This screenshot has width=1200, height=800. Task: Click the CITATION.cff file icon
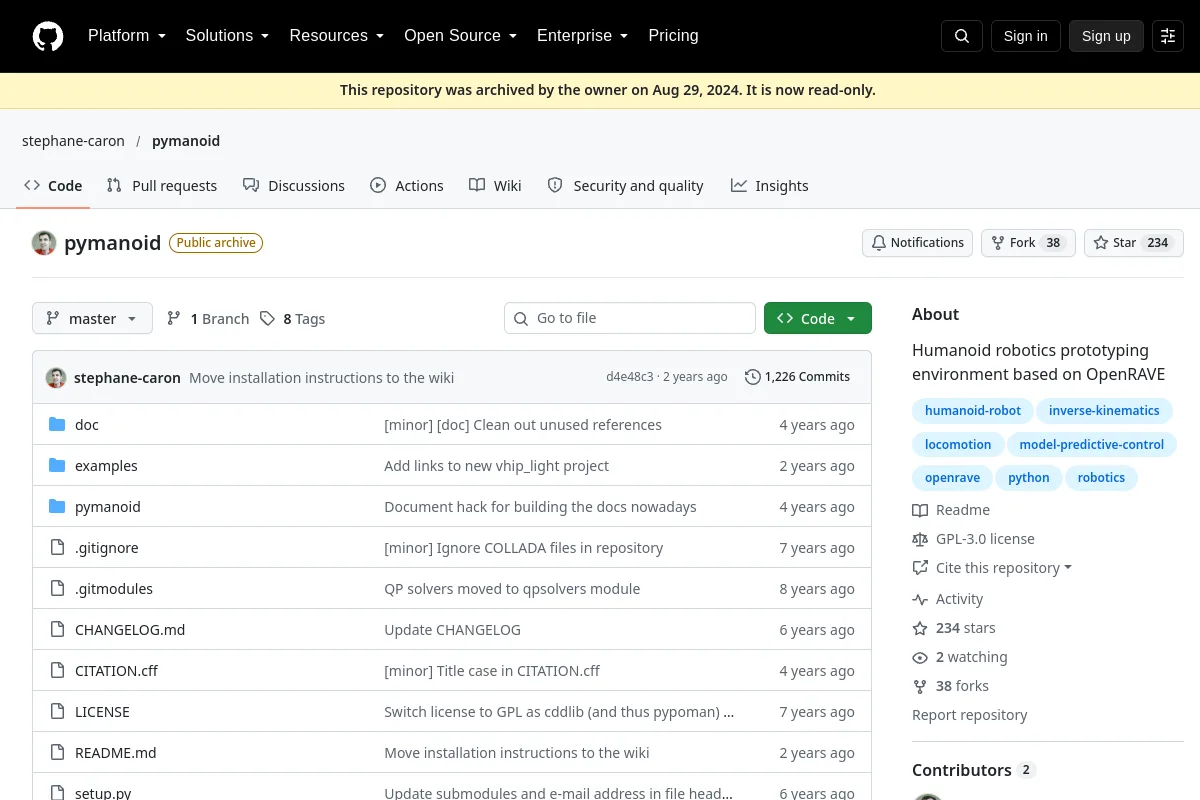57,671
